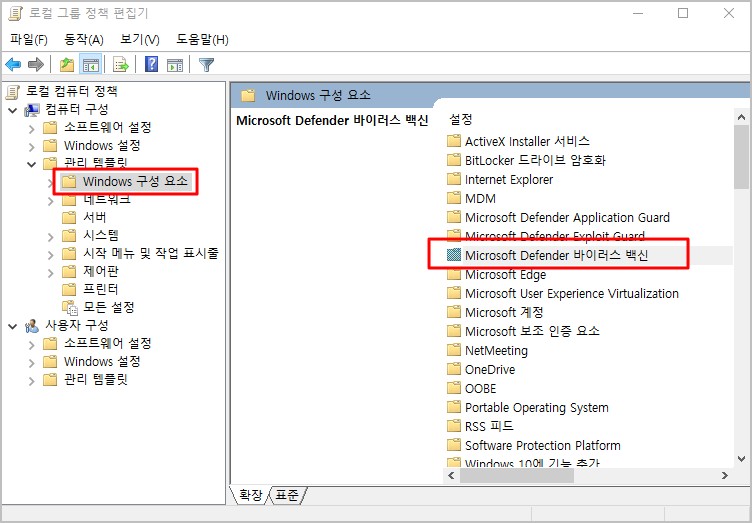752x523 pixels.
Task: Open the 도움말(H) menu
Action: pyautogui.click(x=202, y=39)
